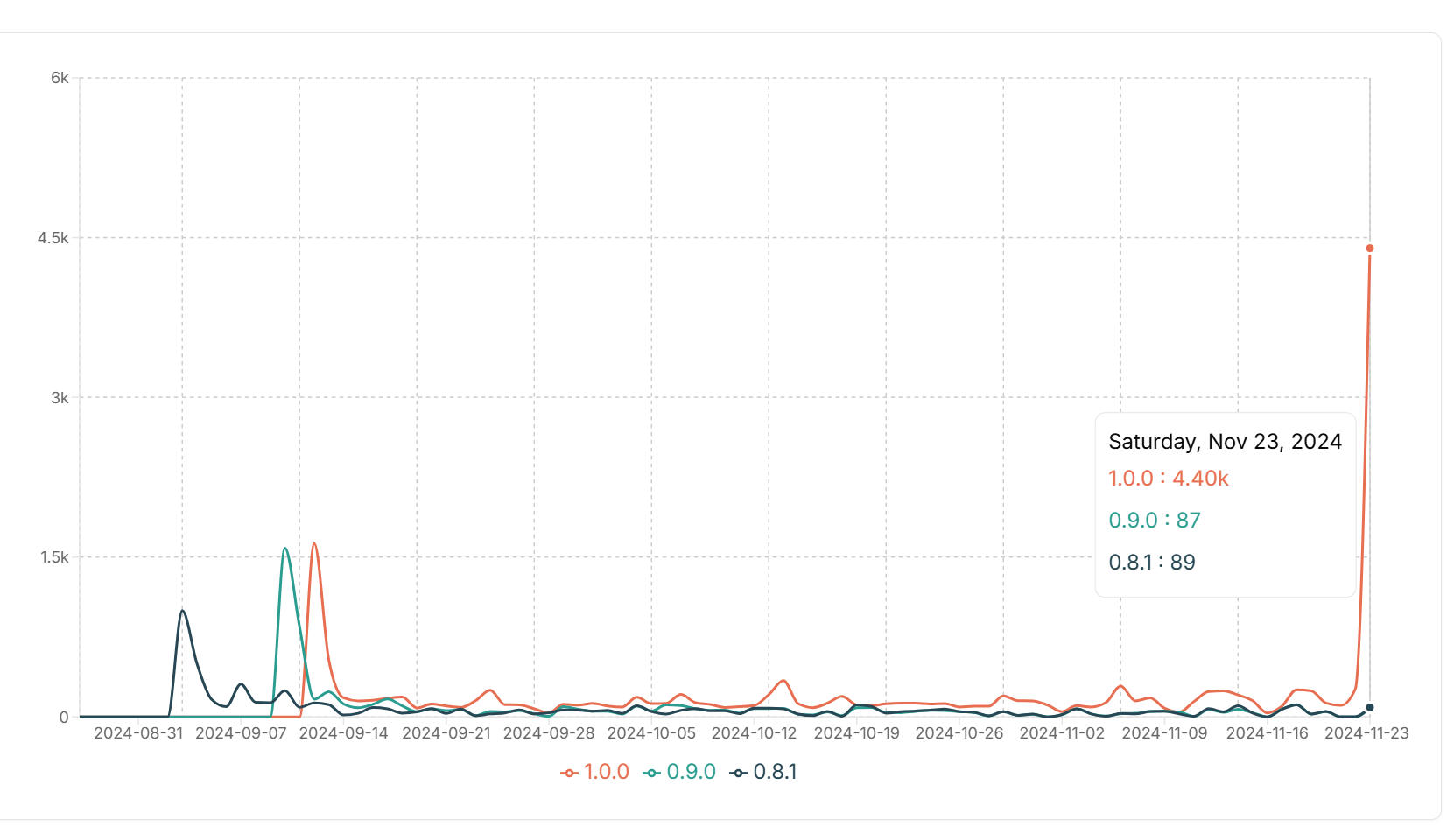The height and width of the screenshot is (840, 1454).
Task: Click the red 1.0.0 peak in early September
Action: point(314,544)
